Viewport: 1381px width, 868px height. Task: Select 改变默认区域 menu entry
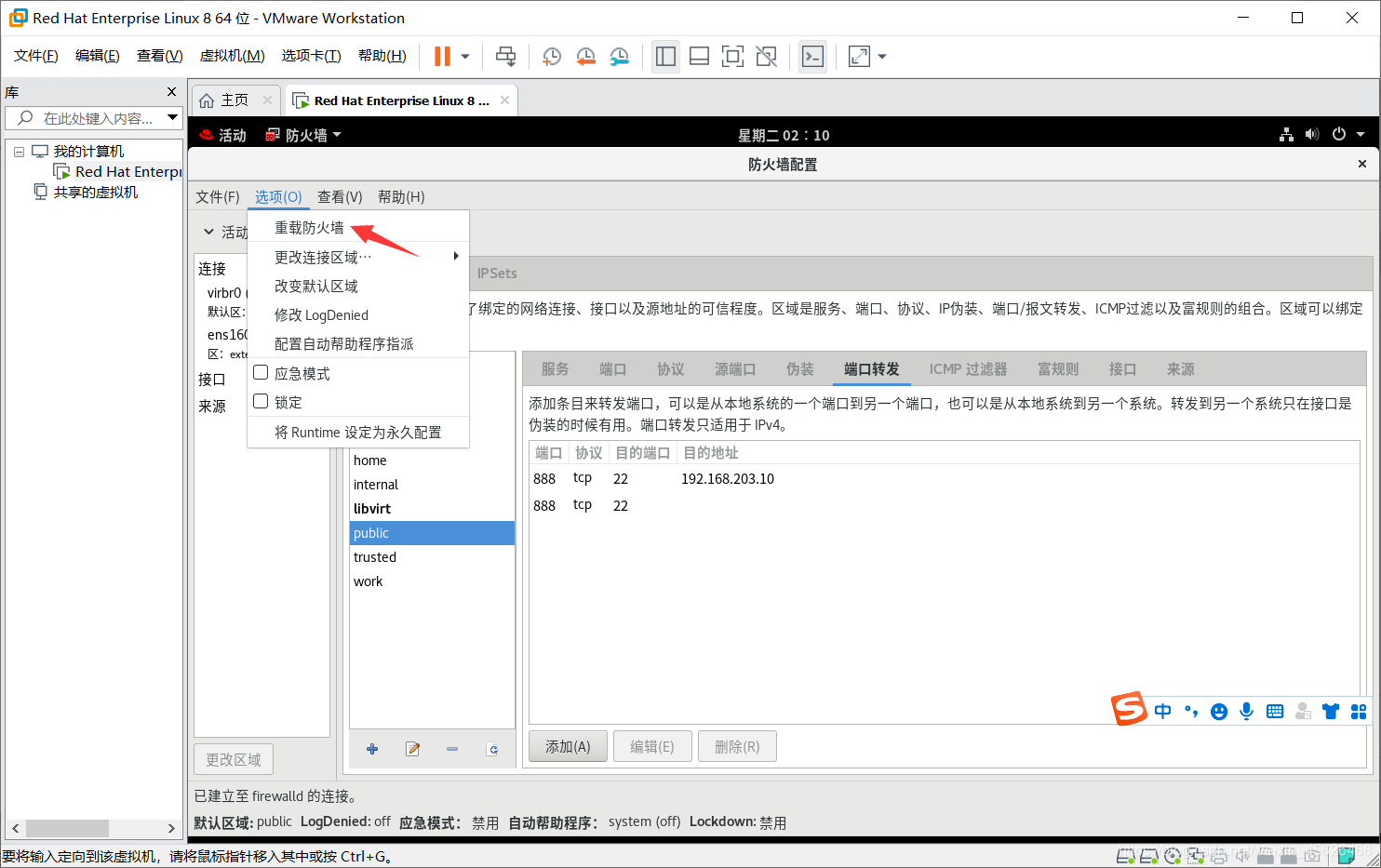coord(358,286)
